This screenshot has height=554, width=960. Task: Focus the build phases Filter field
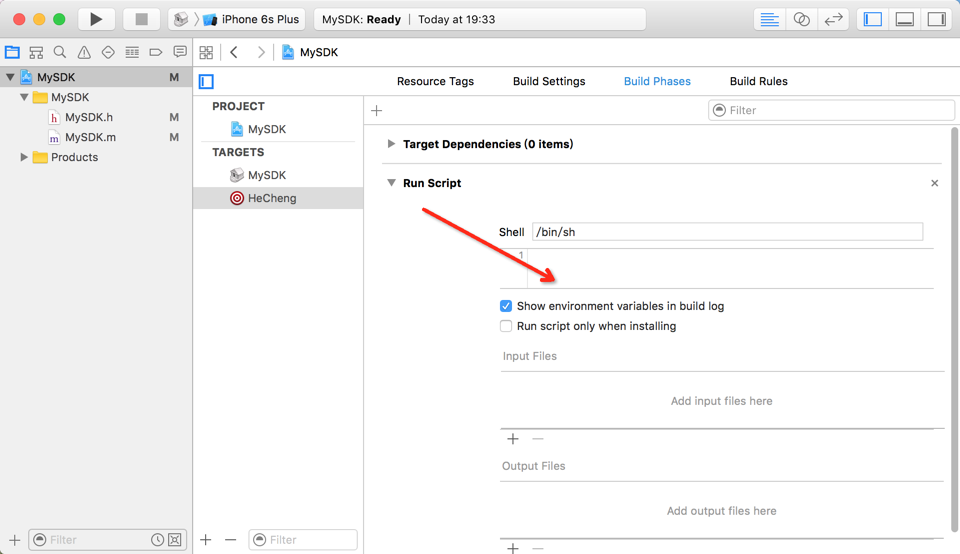[x=831, y=110]
